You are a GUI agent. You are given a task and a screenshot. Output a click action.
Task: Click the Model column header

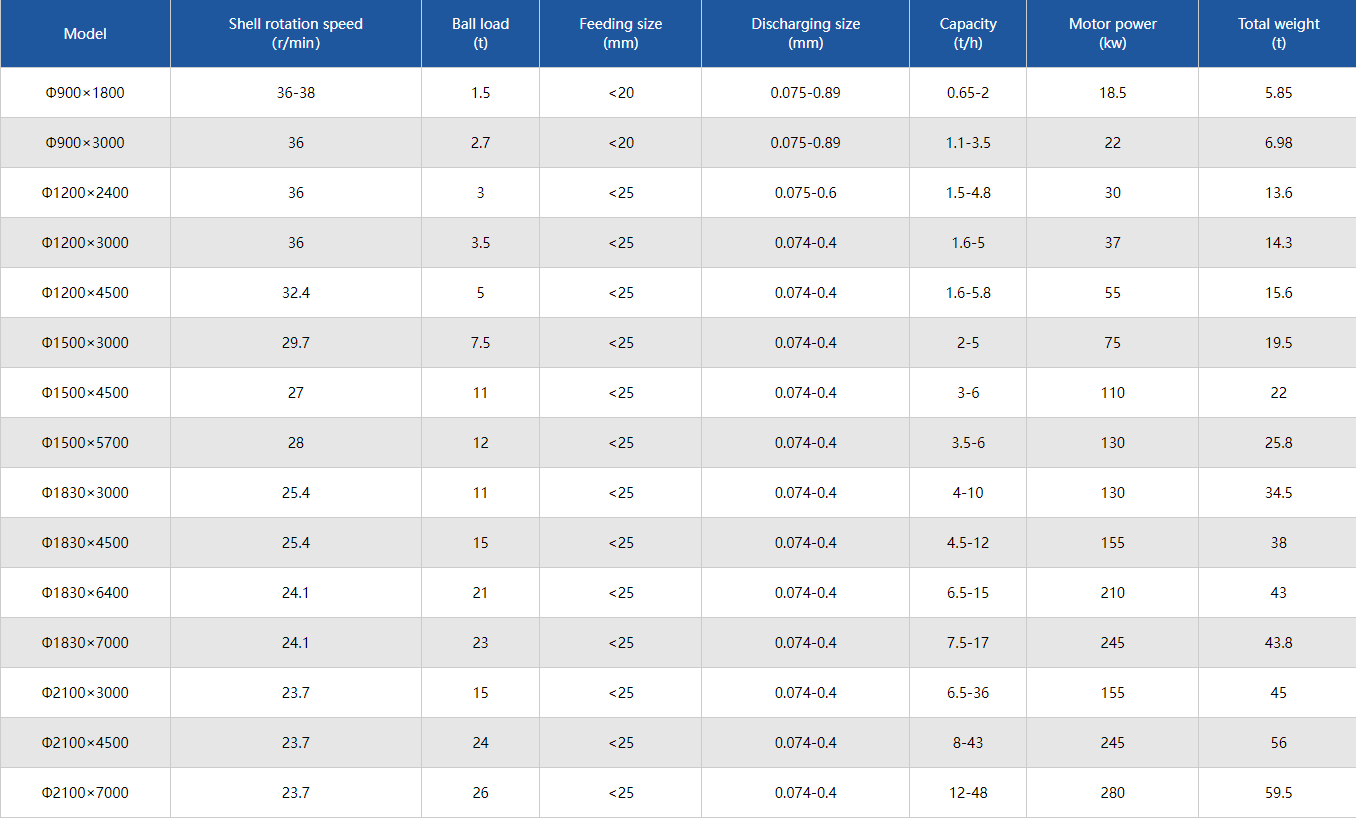(85, 34)
